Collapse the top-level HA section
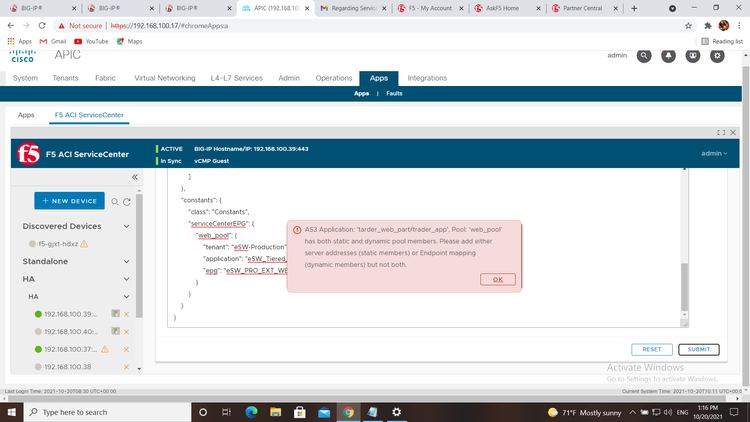 click(126, 279)
